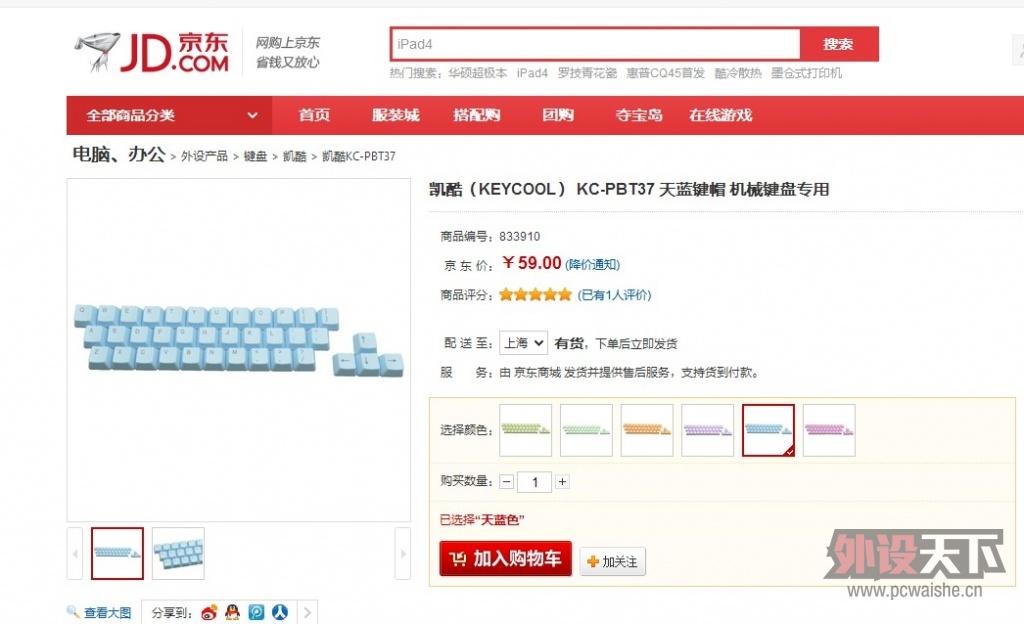Click the ￥59.00 price text

532,263
